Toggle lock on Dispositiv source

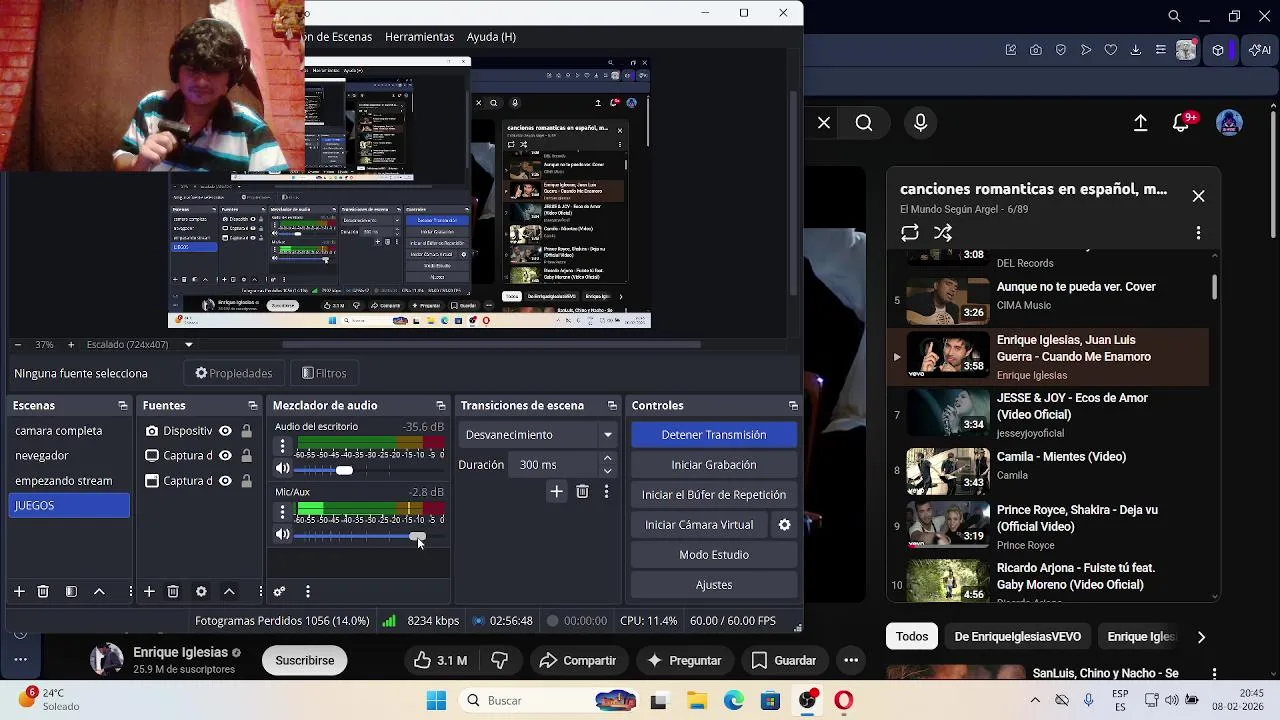tap(246, 431)
